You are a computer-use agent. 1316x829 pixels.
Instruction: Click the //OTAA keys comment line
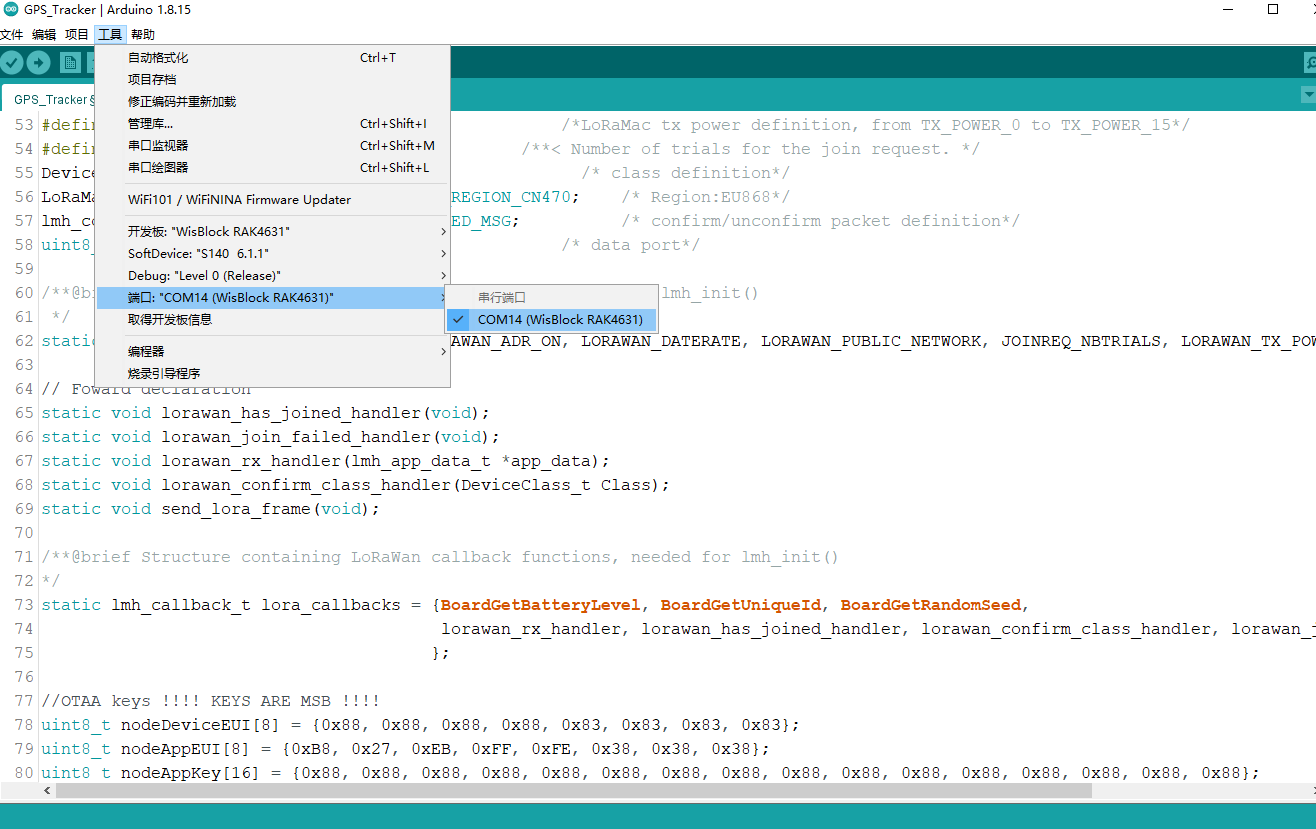coord(210,701)
